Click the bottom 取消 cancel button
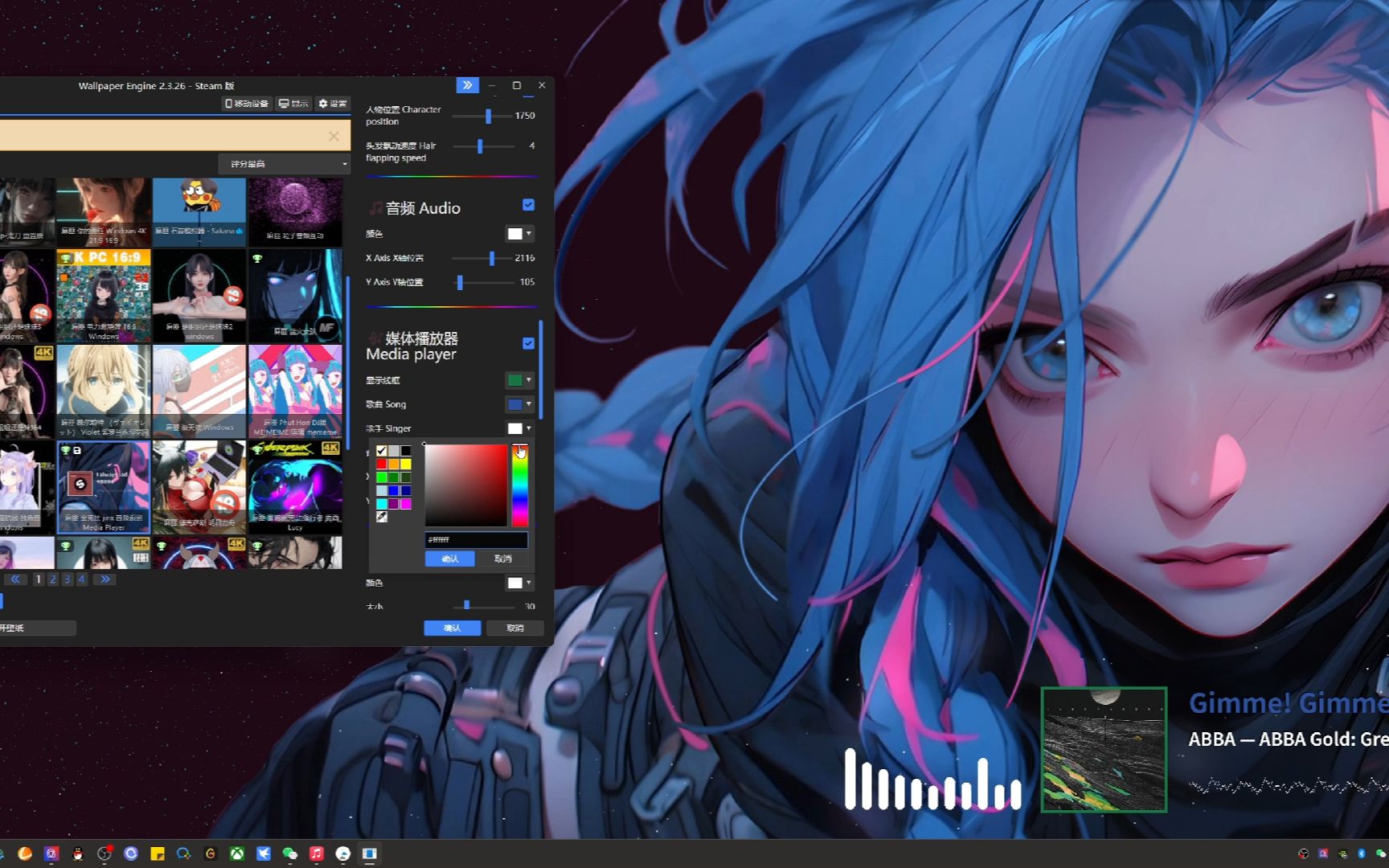The image size is (1389, 868). tap(515, 628)
